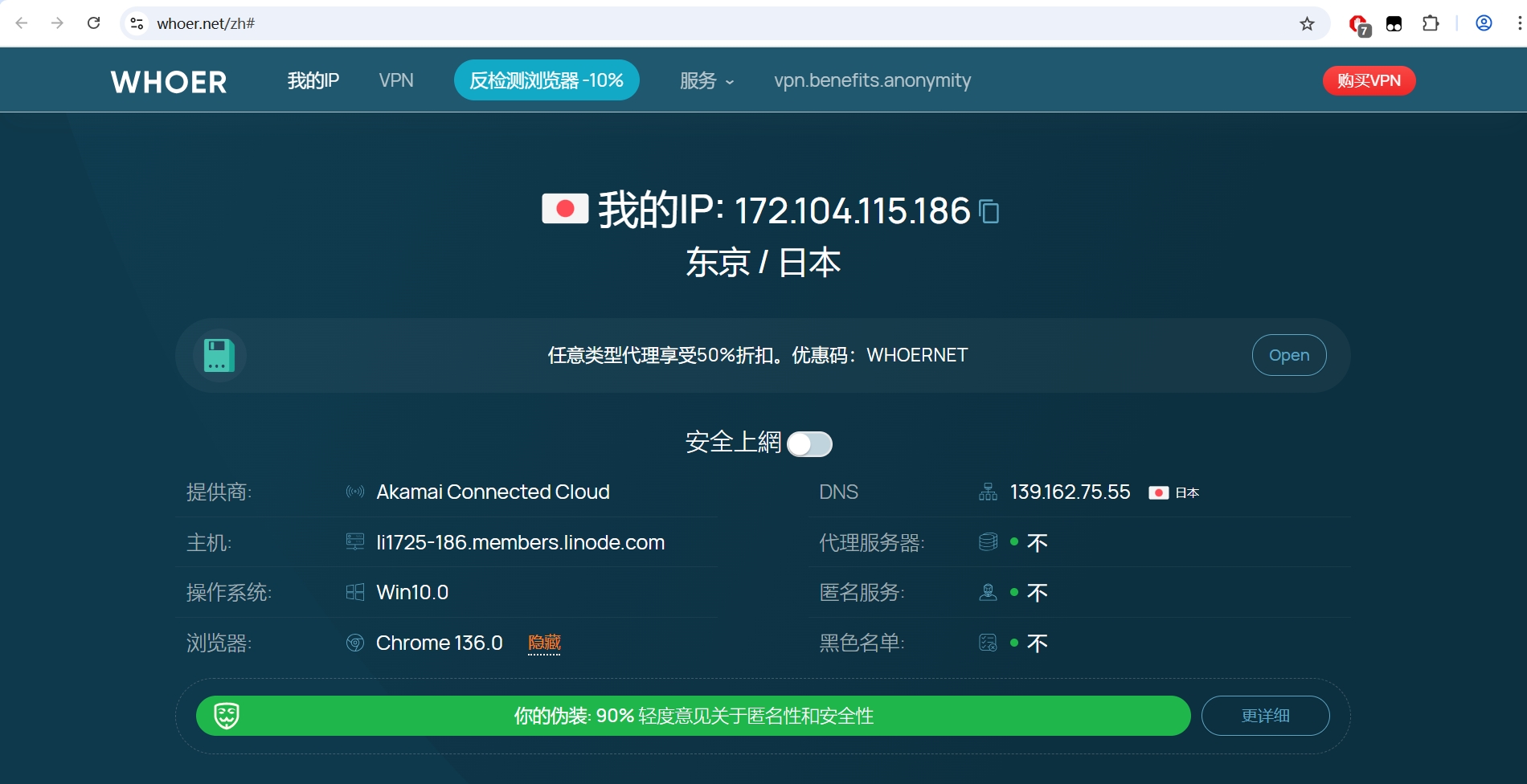Click Akamai Connected Cloud provider text

coord(493,492)
